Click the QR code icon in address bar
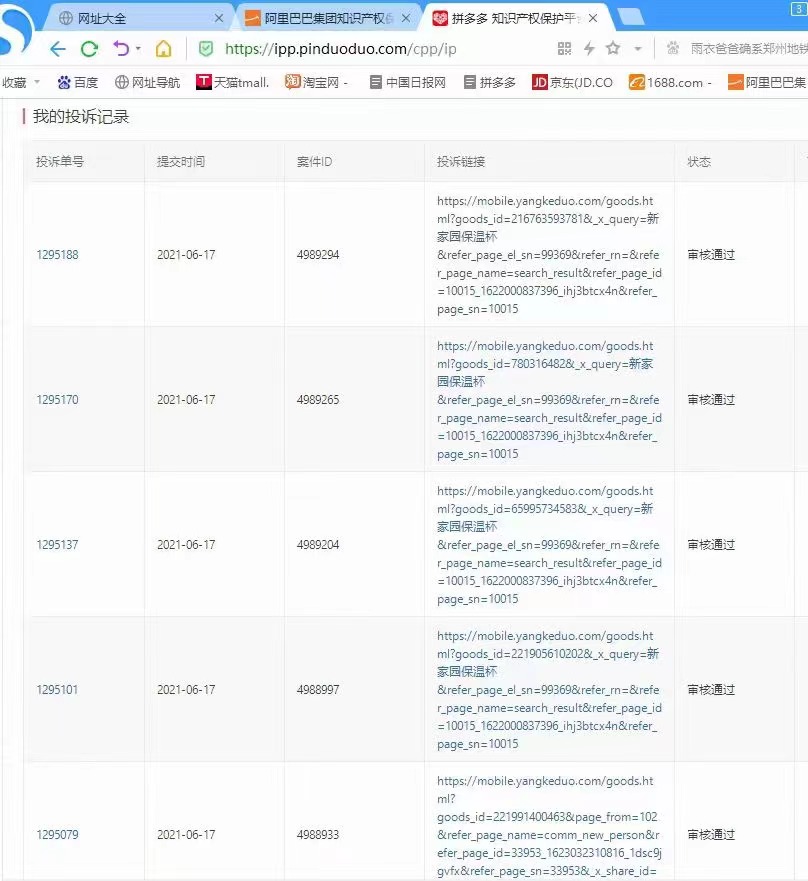Image resolution: width=808 pixels, height=881 pixels. tap(566, 48)
